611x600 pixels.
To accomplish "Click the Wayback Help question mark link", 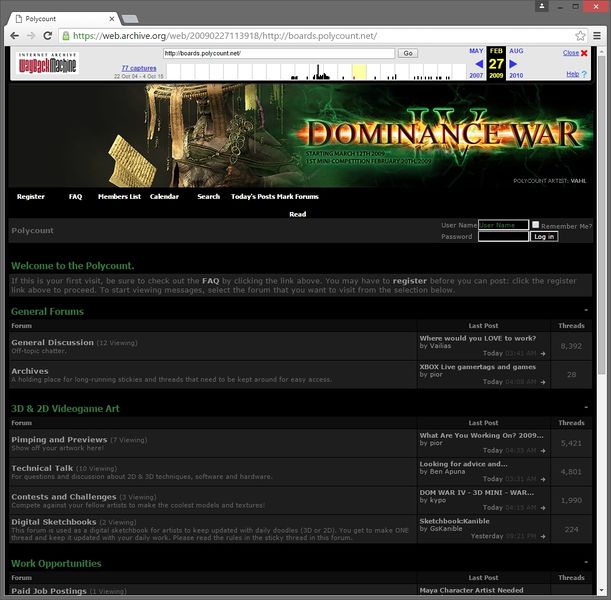I will 576,74.
